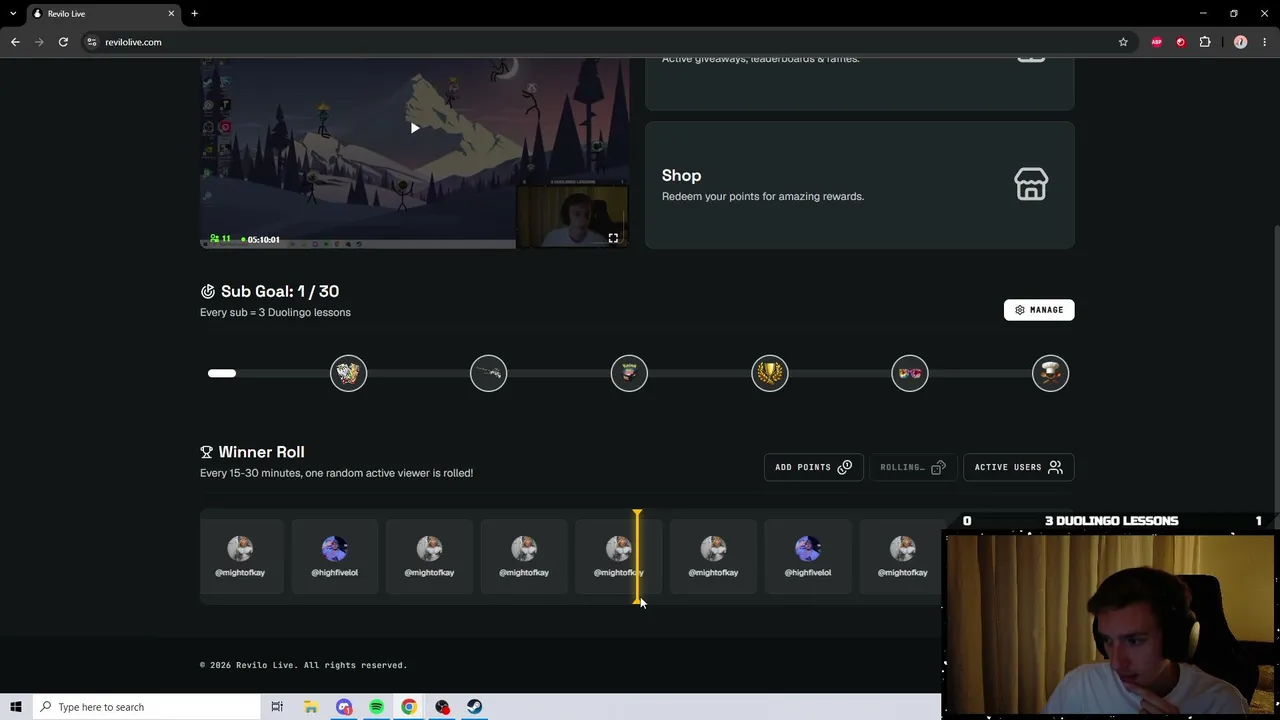Select the golden trophy milestone
The image size is (1280, 720).
pyautogui.click(x=770, y=373)
